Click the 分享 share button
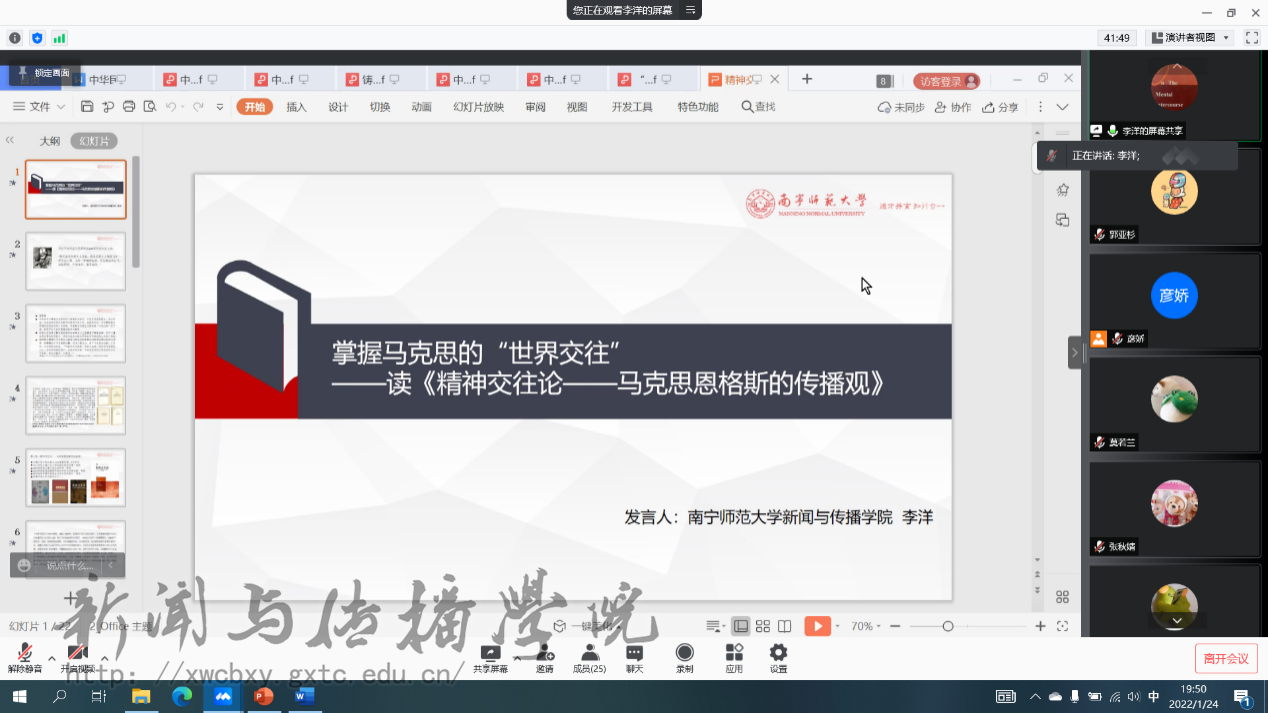The width and height of the screenshot is (1268, 713). tap(1000, 107)
